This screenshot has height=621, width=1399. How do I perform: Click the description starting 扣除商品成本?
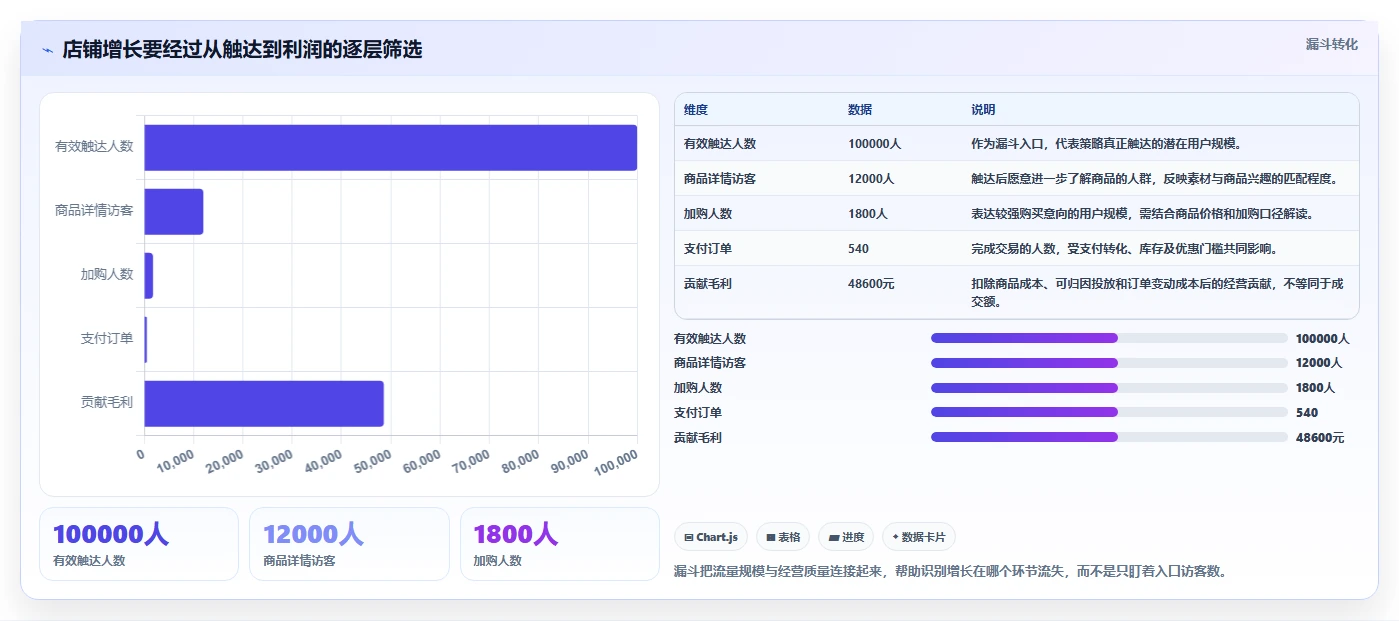point(1157,292)
